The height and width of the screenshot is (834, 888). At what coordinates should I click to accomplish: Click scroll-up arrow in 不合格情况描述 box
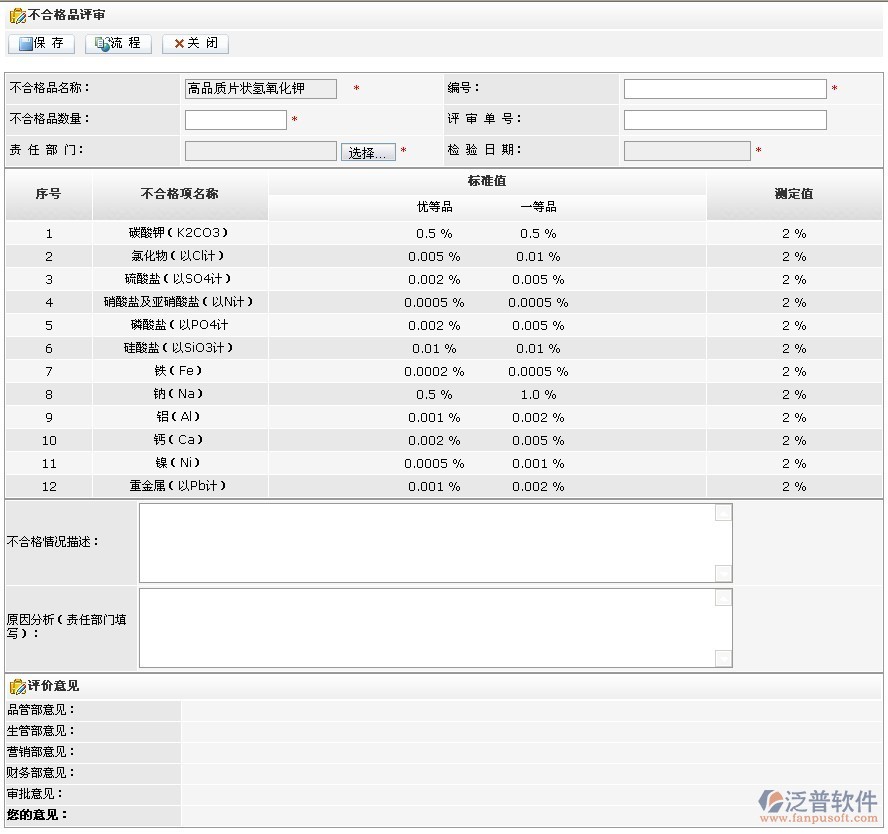723,513
